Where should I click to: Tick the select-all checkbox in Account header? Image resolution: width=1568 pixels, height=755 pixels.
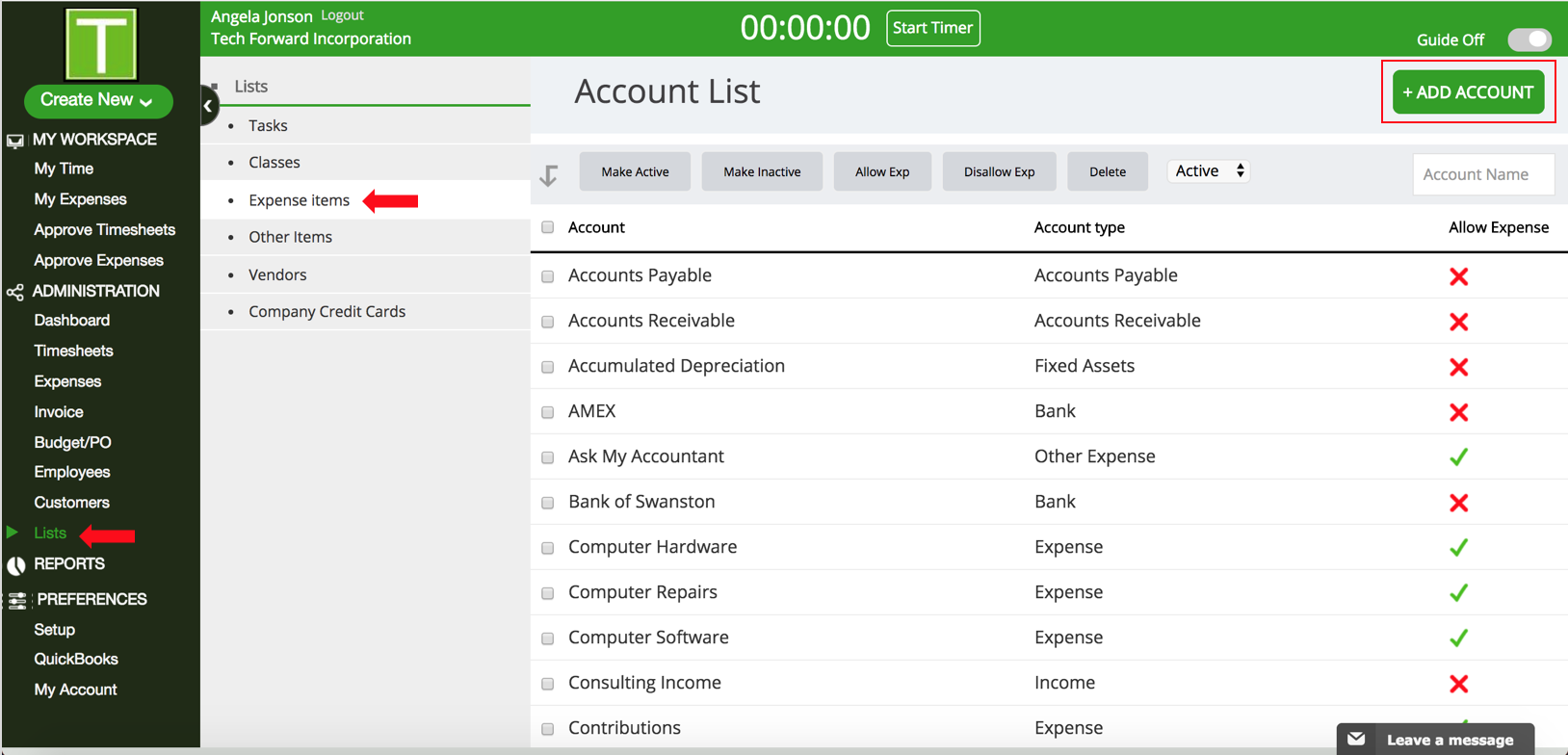(x=548, y=227)
